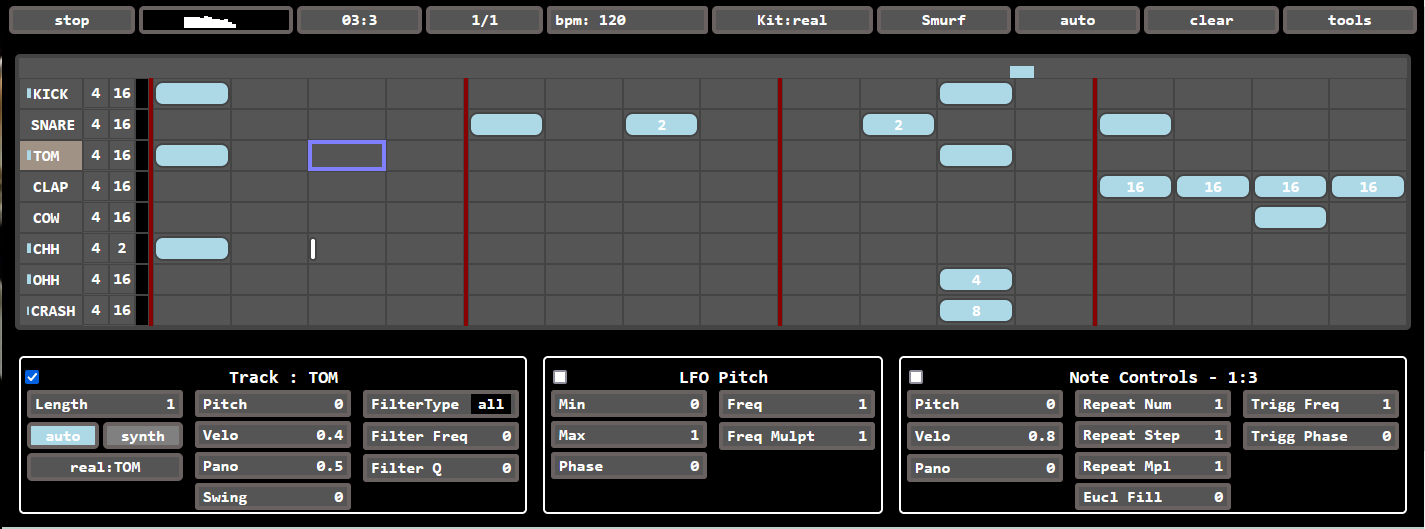The image size is (1425, 529).
Task: Click the OHH note labeled 4
Action: [x=976, y=280]
